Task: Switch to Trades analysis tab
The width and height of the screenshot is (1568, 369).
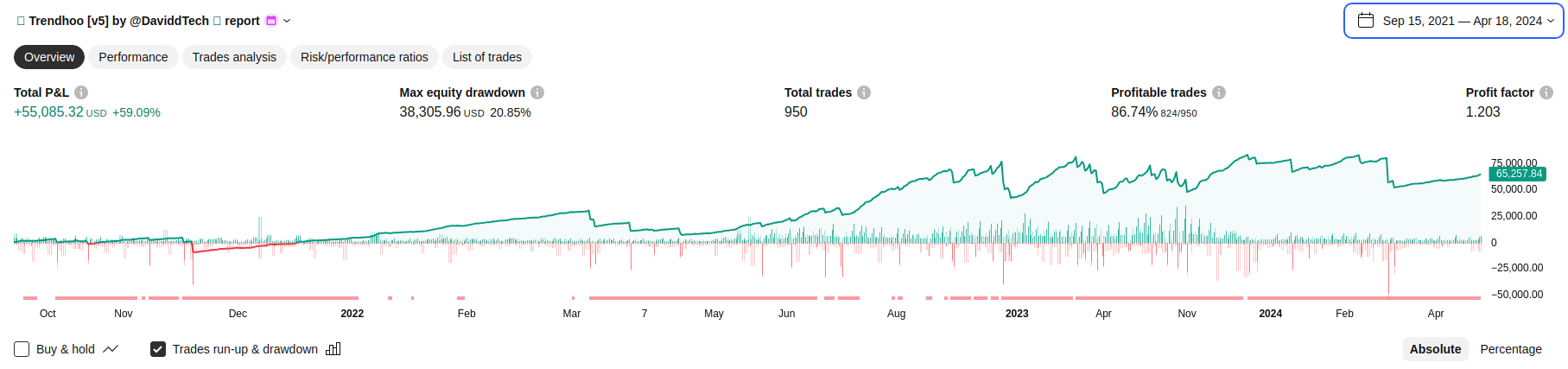Action: coord(234,57)
